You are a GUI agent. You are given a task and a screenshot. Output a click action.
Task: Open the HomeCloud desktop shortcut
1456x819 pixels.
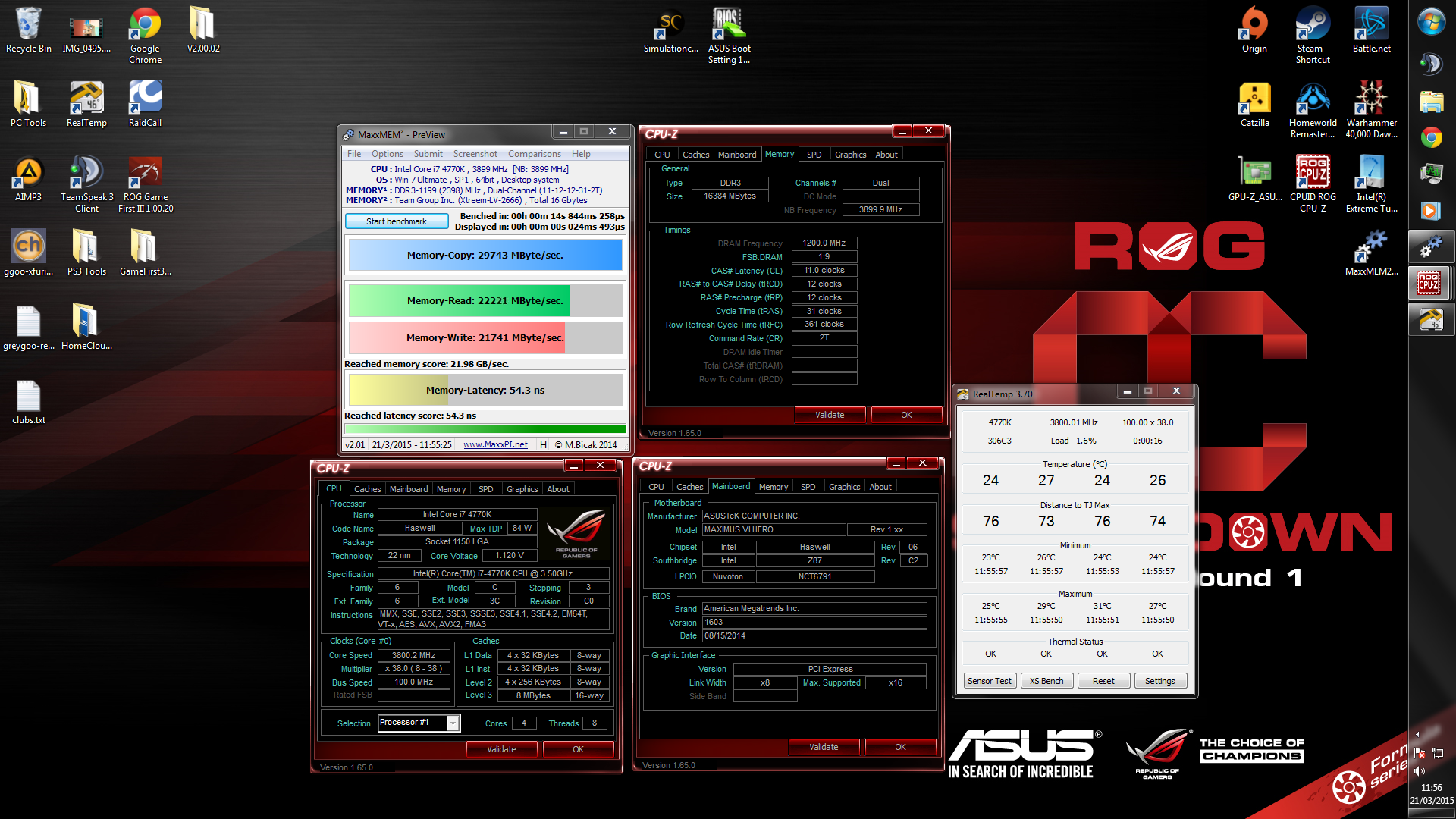pos(86,328)
